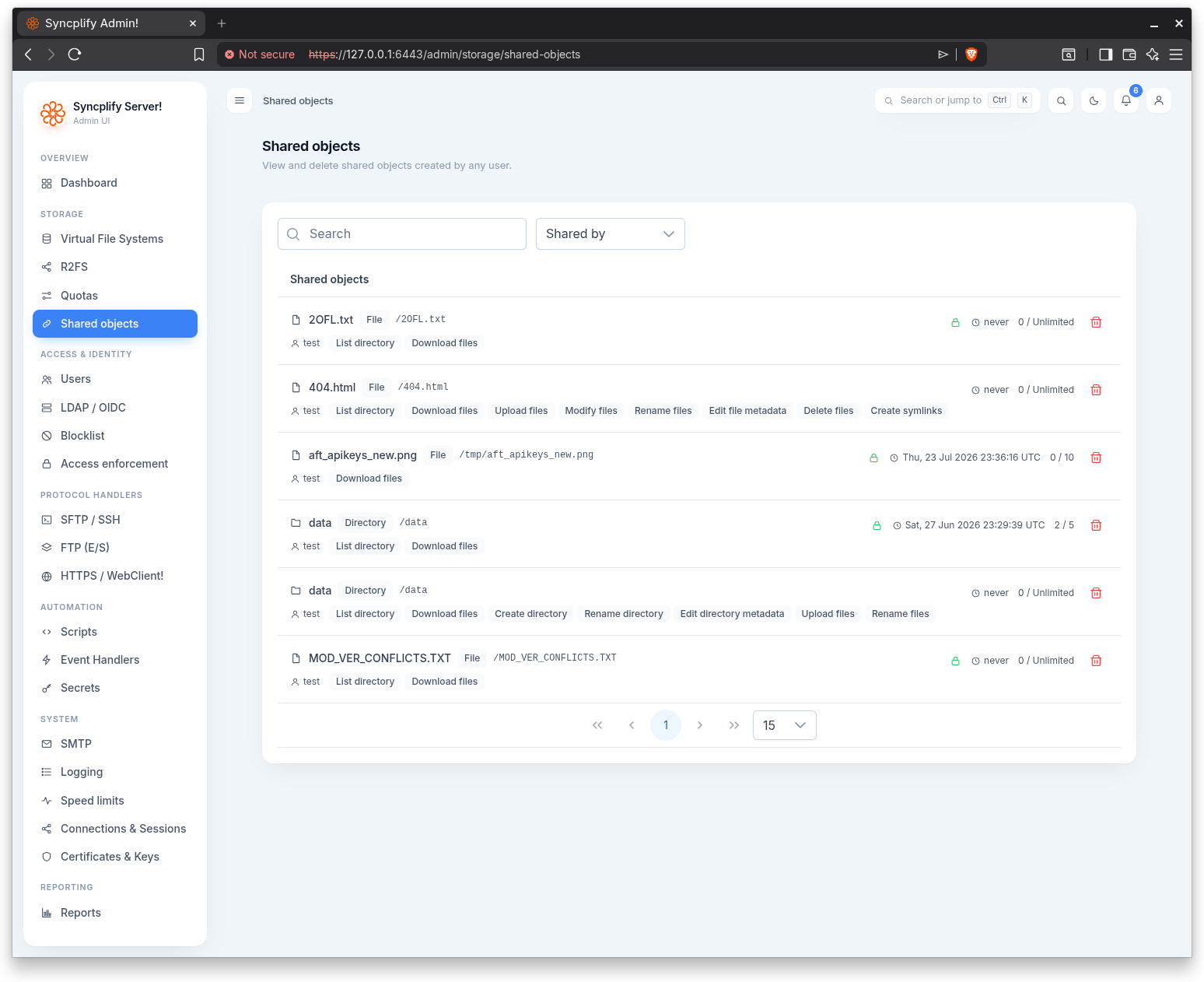Screen dimensions: 1204x982
Task: Click the Syncplify Server logo
Action: point(53,114)
